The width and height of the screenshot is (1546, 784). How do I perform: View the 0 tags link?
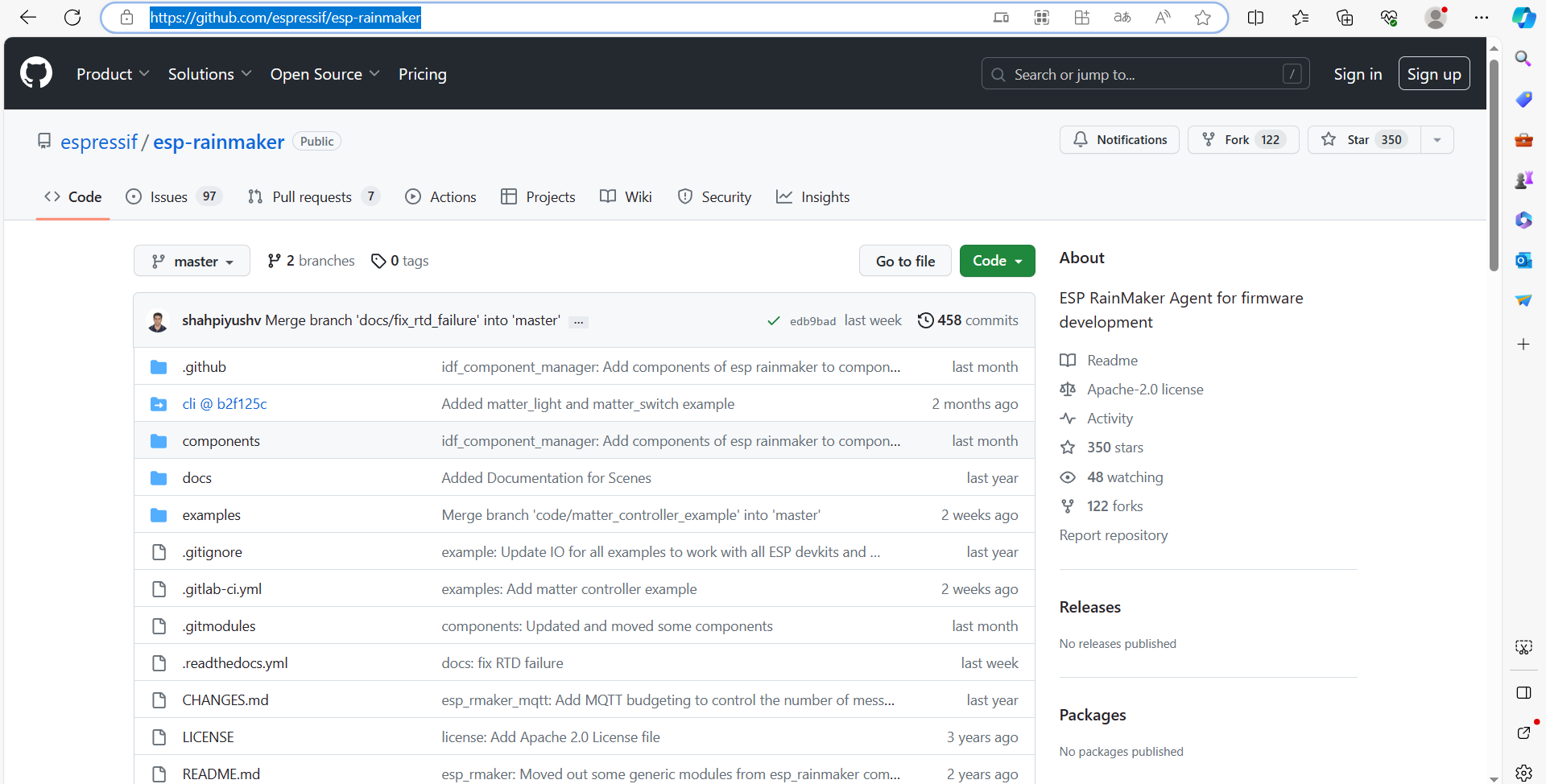tap(399, 261)
